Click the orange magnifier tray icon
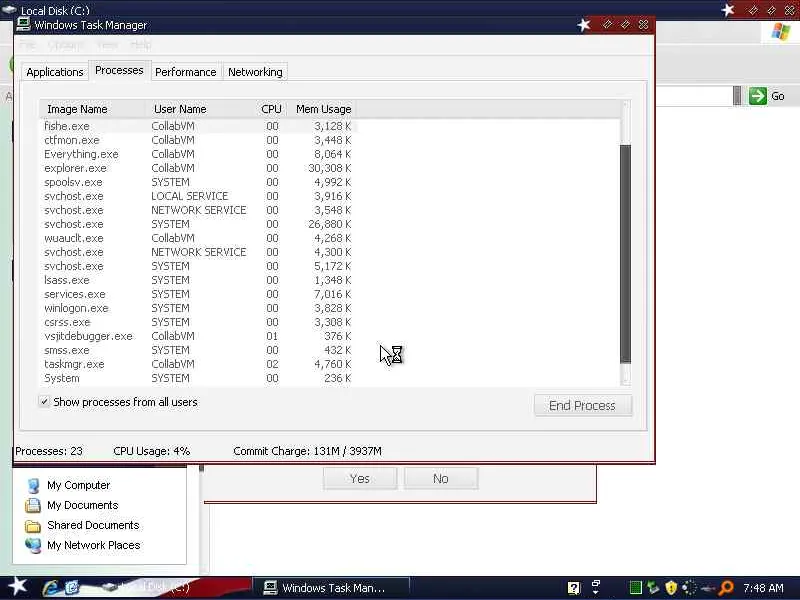This screenshot has height=600, width=800. pyautogui.click(x=726, y=588)
